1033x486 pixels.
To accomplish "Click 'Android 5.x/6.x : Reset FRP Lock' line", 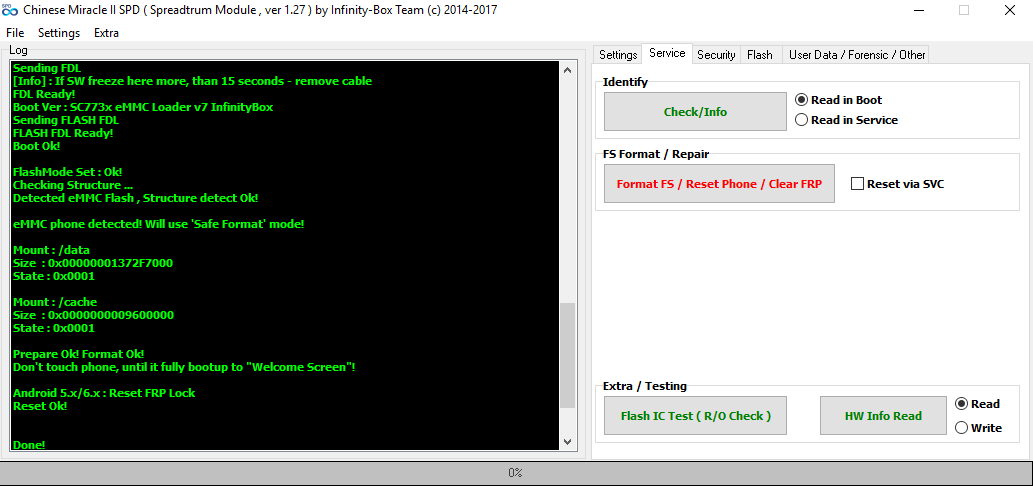I will click(x=104, y=393).
